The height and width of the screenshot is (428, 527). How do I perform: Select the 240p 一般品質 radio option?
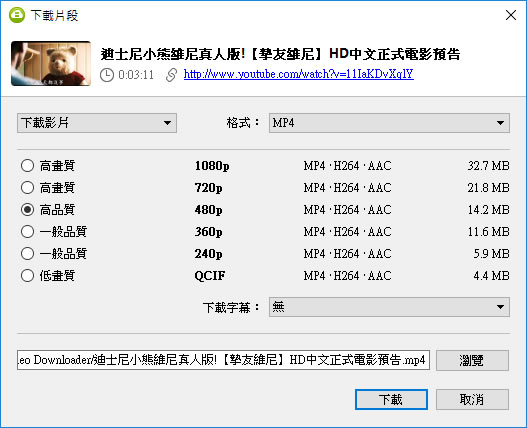(27, 254)
